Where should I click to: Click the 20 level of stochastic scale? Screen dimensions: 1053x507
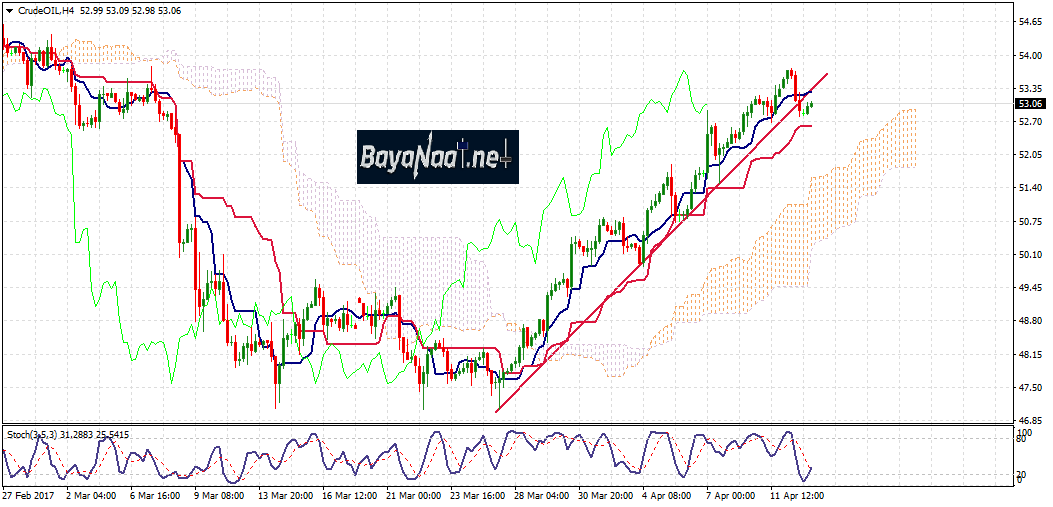1022,474
